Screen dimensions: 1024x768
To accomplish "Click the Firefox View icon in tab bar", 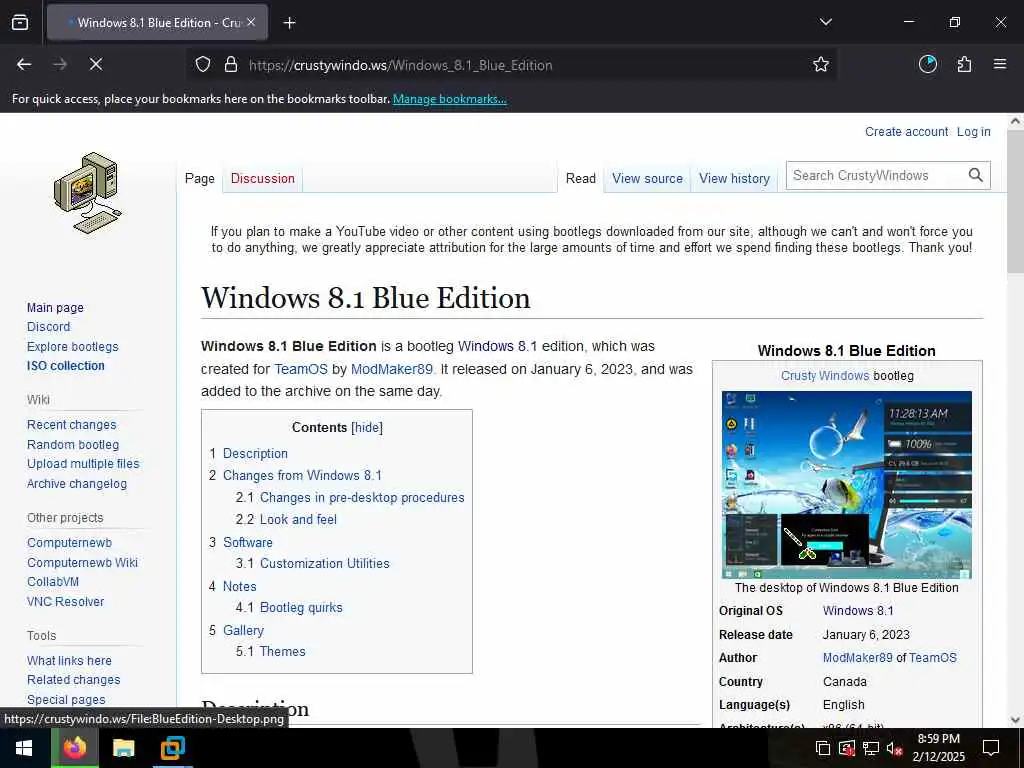I will point(20,22).
